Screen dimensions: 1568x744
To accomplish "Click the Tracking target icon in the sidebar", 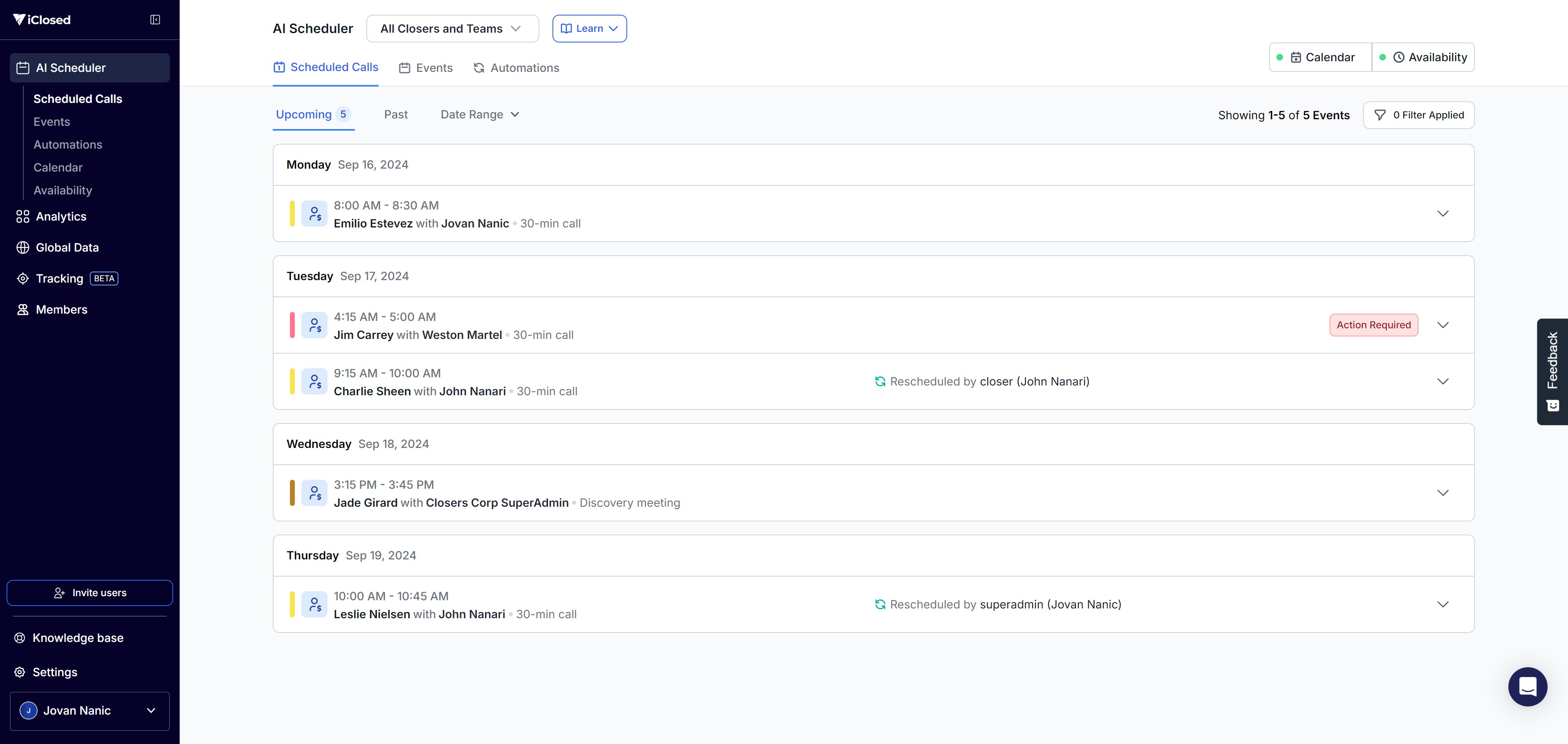I will [22, 279].
